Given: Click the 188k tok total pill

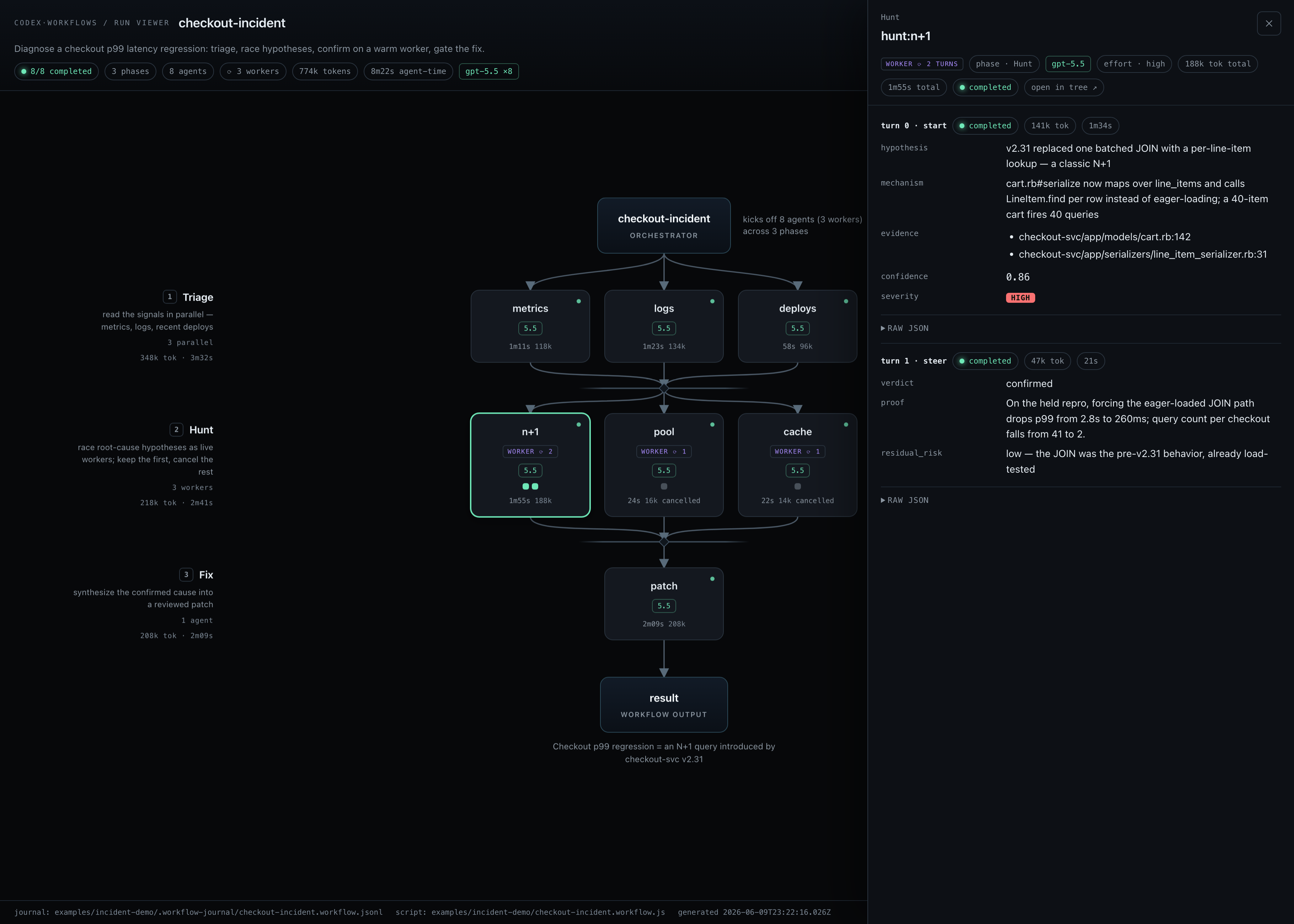Looking at the screenshot, I should 1217,64.
